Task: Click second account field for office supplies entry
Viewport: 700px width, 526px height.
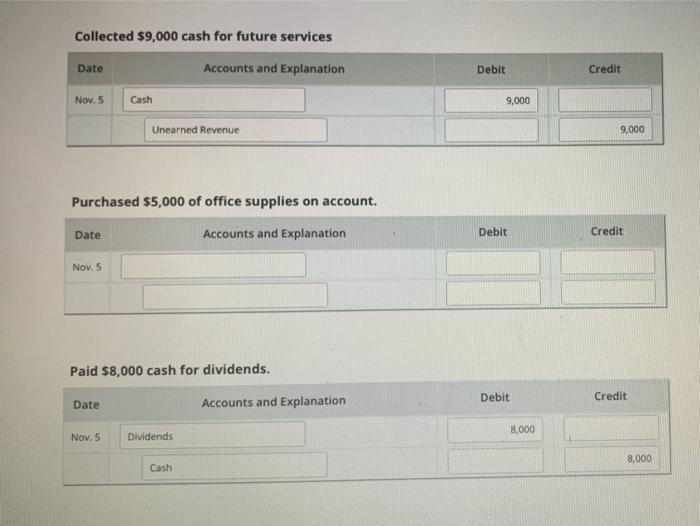Action: coord(236,295)
